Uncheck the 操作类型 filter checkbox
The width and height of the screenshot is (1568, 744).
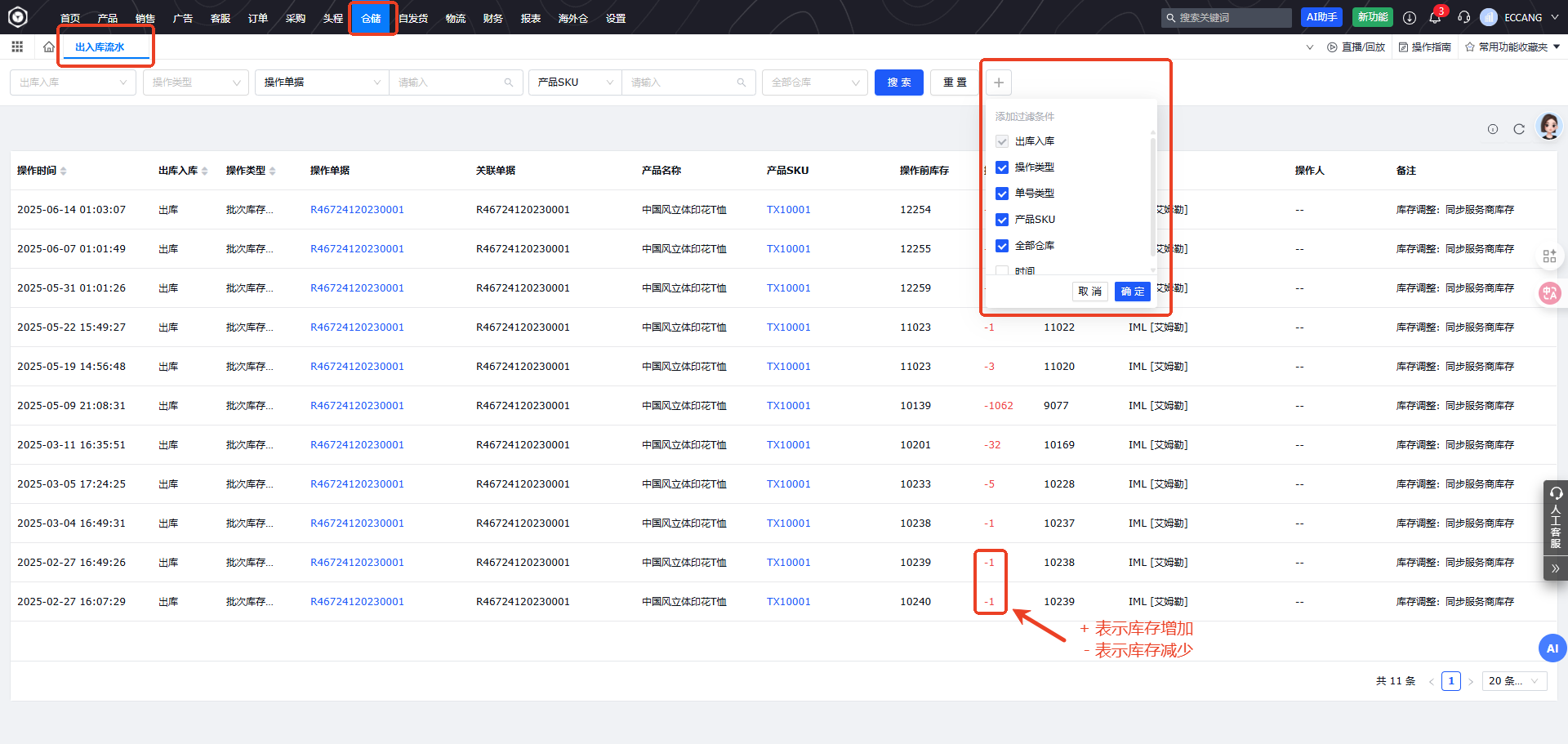[x=1002, y=167]
